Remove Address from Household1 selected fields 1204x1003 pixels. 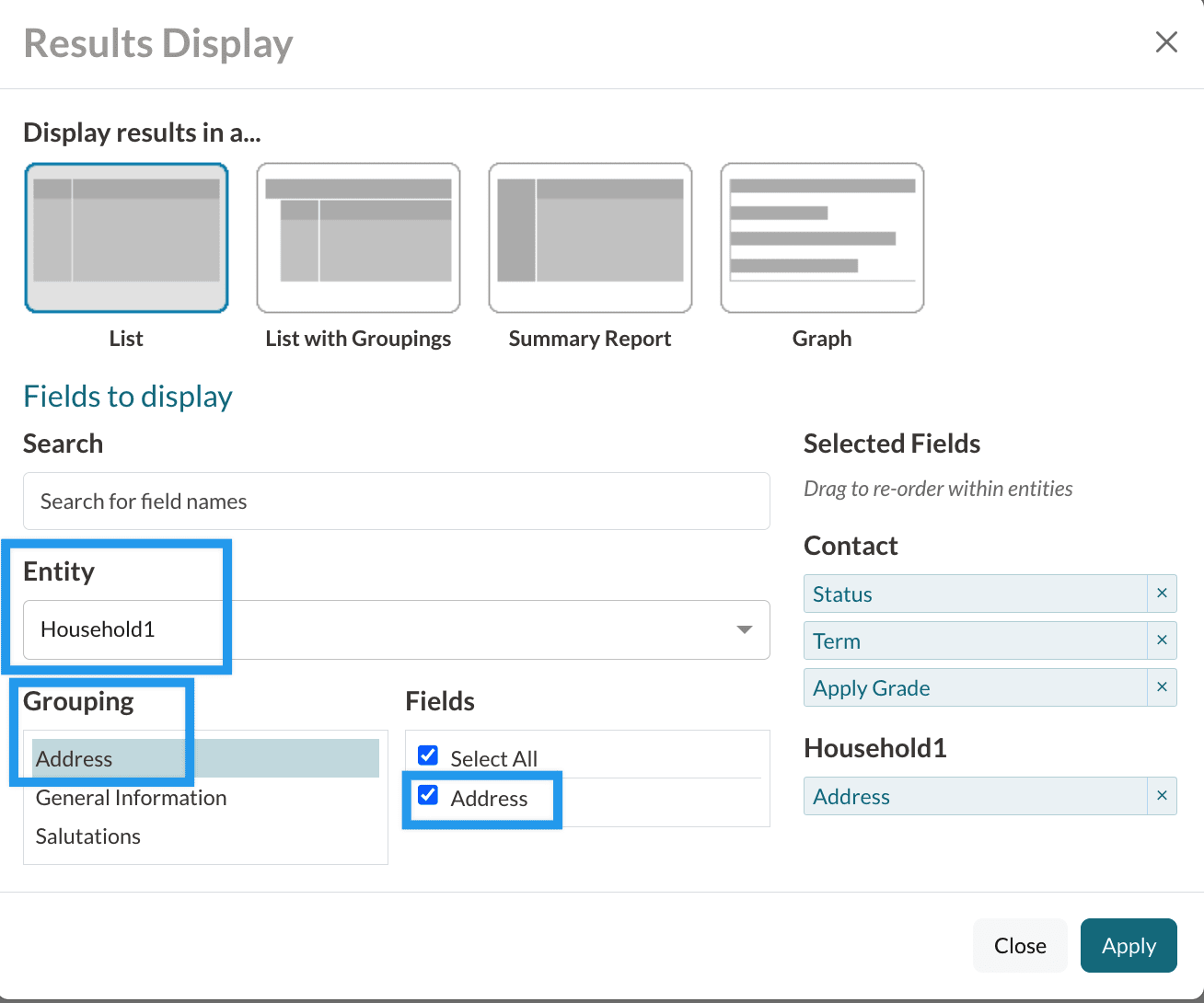point(1162,796)
